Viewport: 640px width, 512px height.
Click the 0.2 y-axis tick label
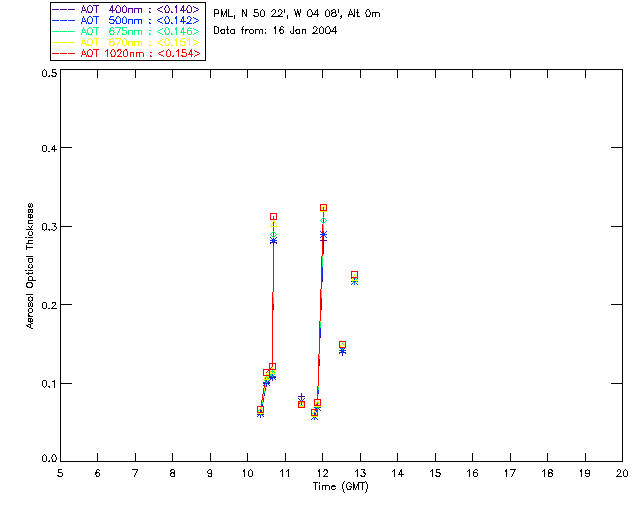[x=49, y=305]
